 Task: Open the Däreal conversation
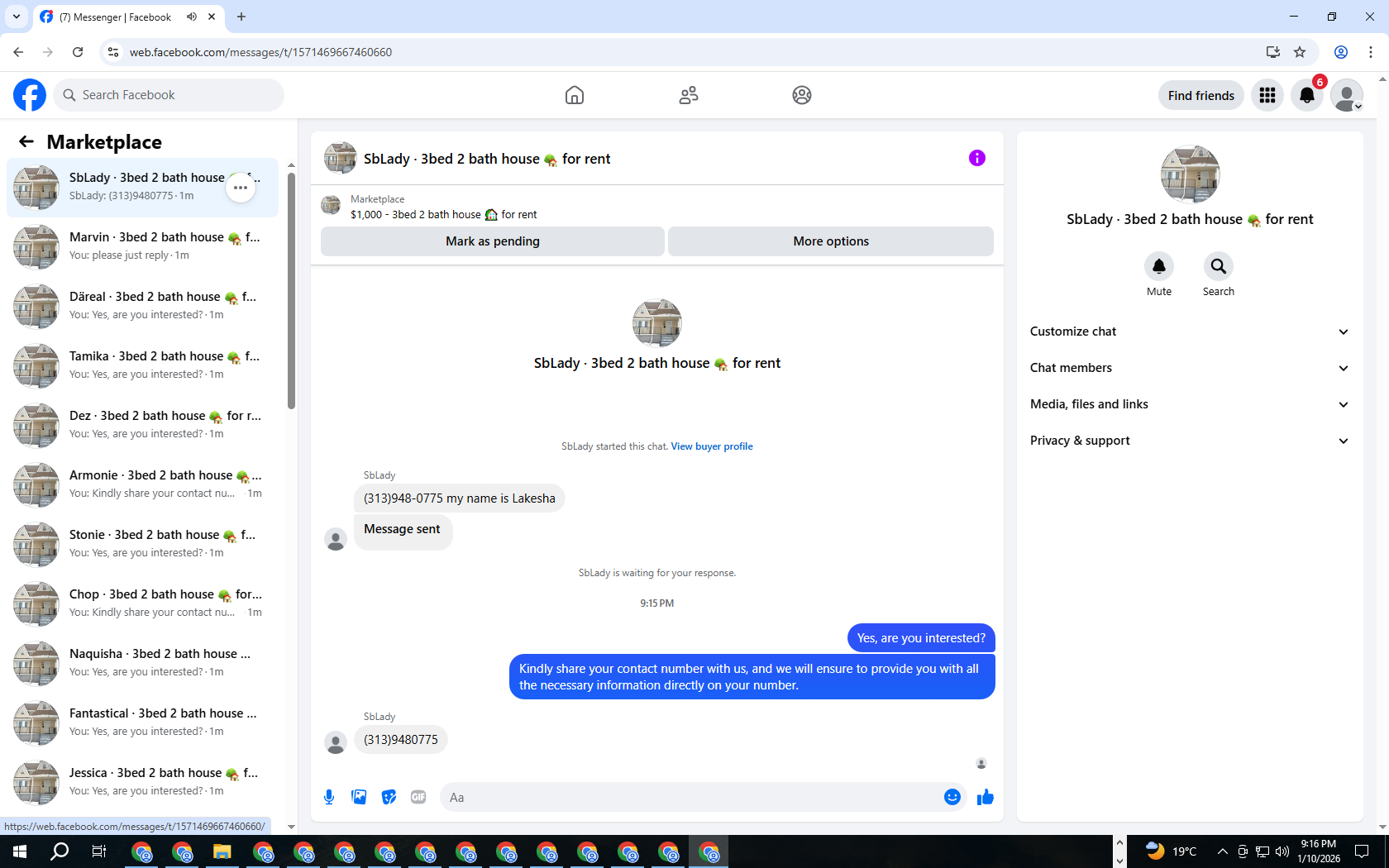click(x=142, y=306)
